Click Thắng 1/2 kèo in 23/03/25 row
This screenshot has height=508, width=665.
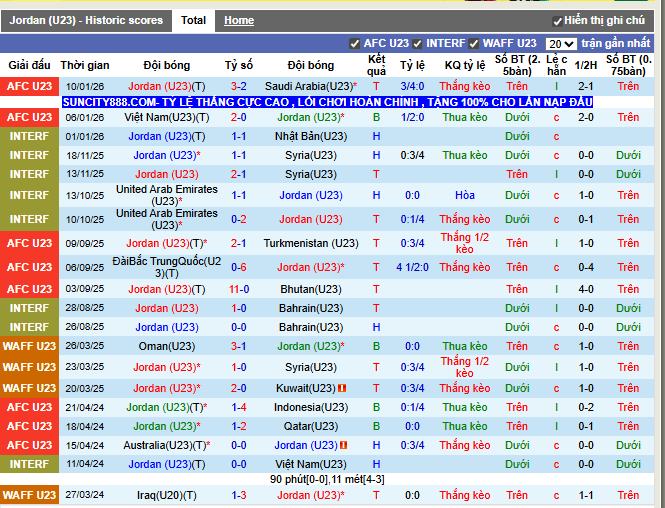465,367
